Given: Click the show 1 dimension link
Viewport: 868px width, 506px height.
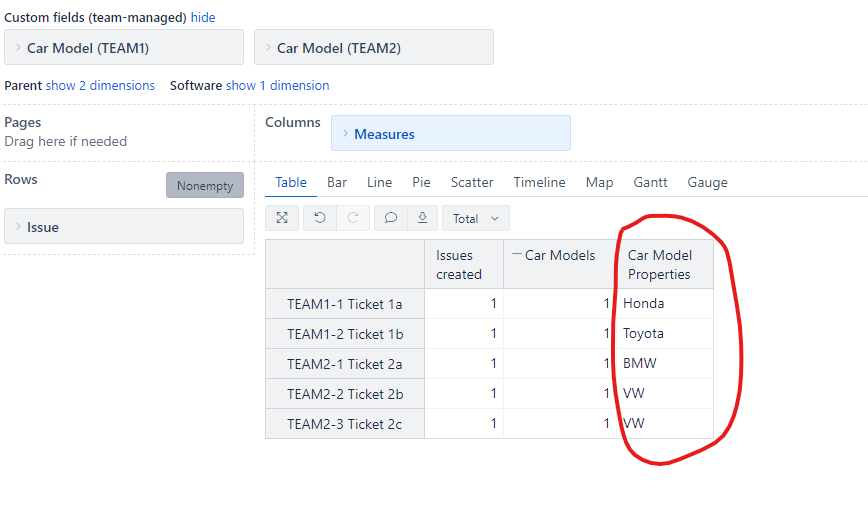Looking at the screenshot, I should [277, 85].
